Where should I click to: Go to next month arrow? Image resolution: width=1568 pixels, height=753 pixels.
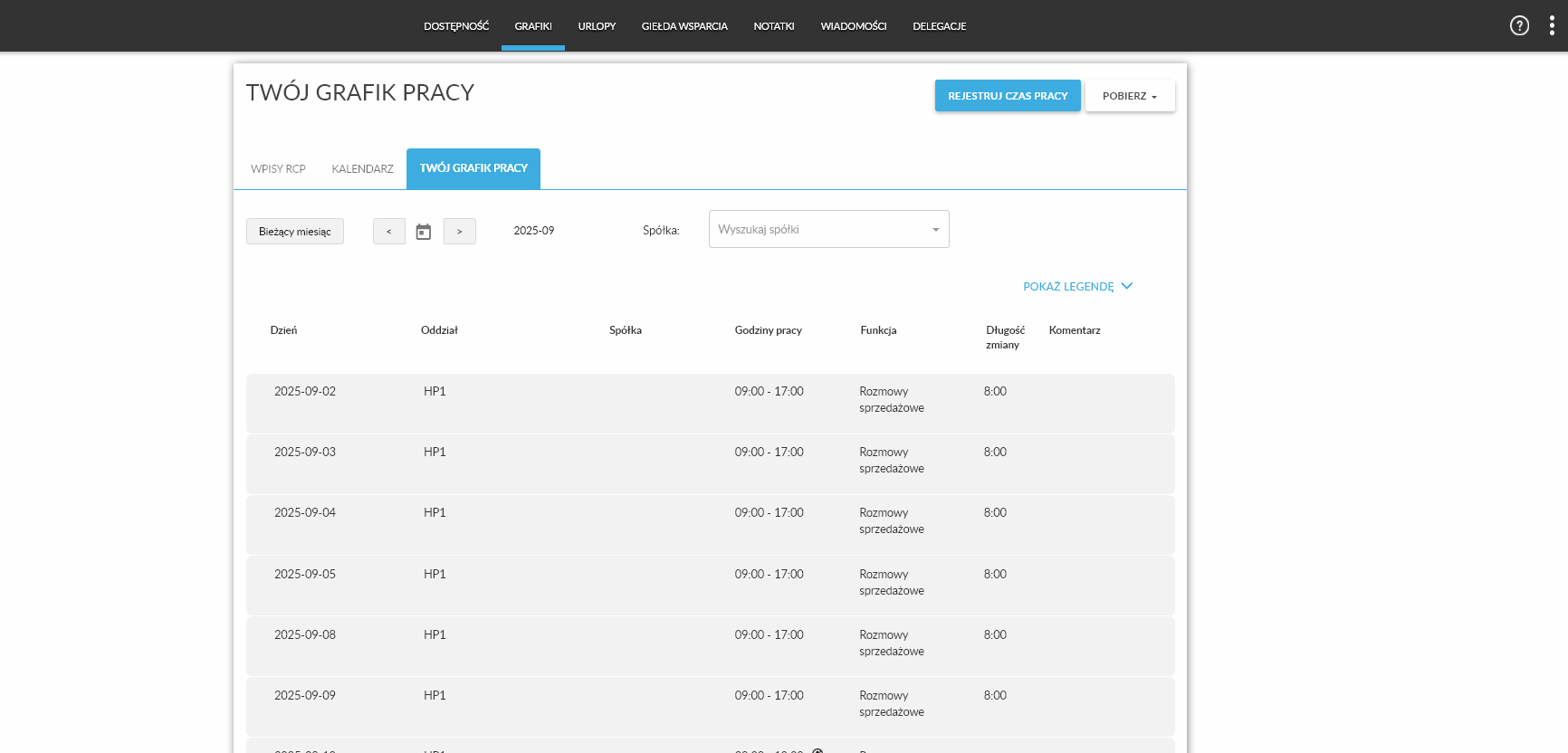(460, 232)
